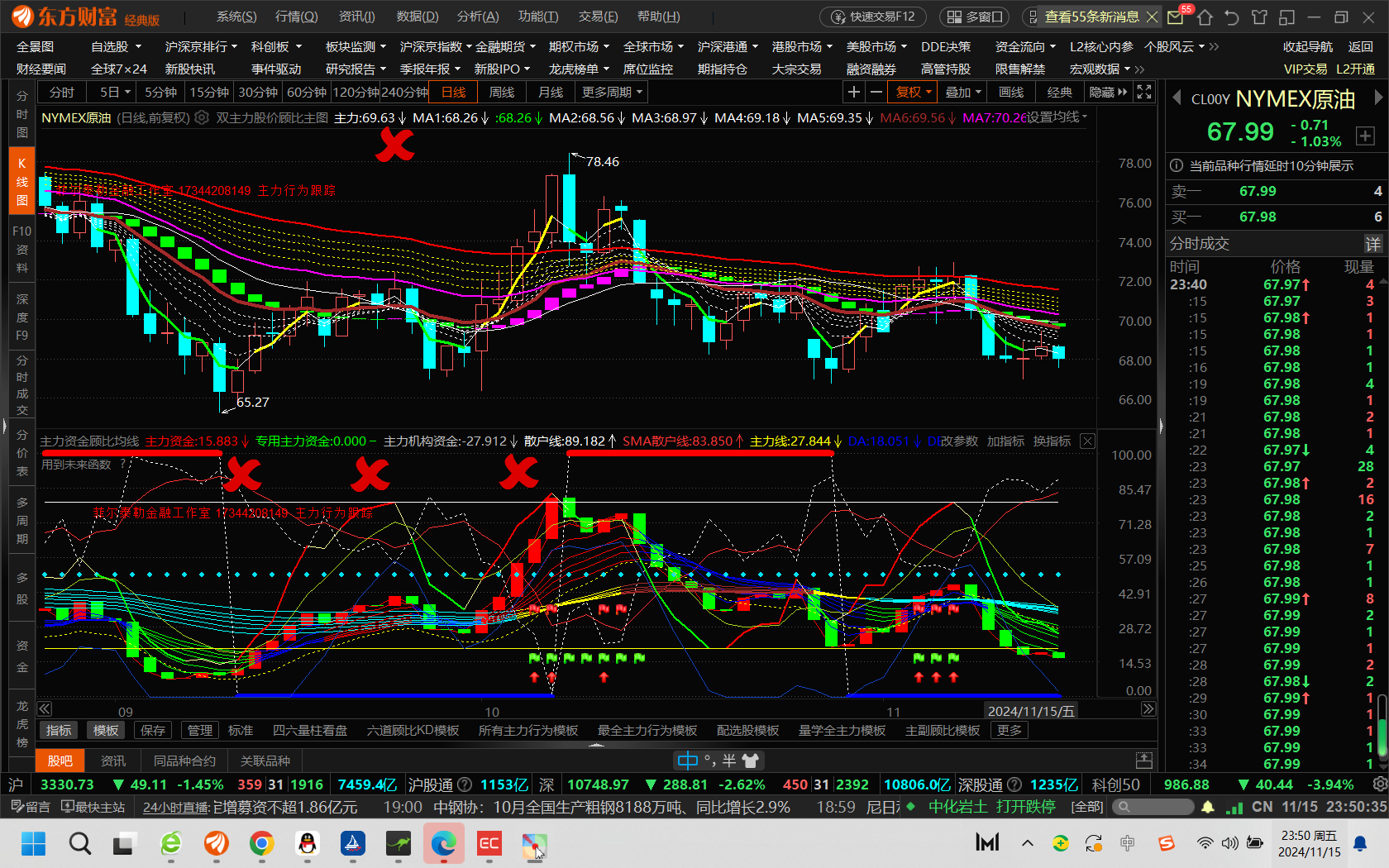The image size is (1389, 868).
Task: Open 行情(Q) menu
Action: 296,17
